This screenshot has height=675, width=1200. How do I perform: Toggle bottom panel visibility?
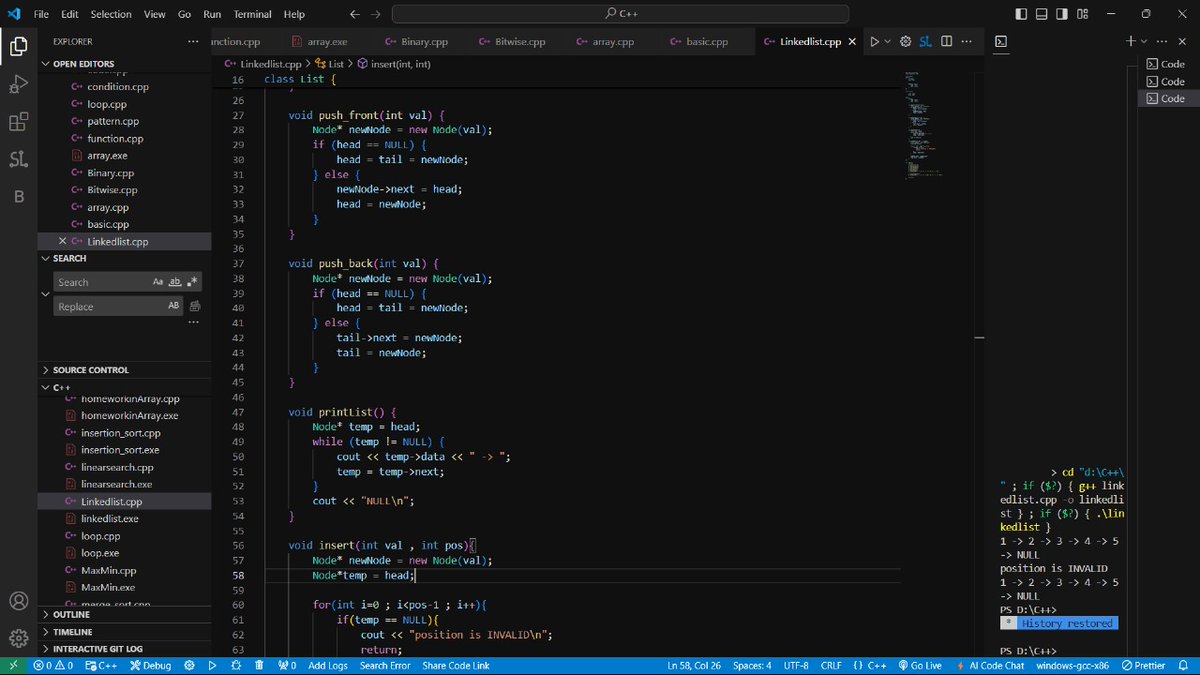1041,14
